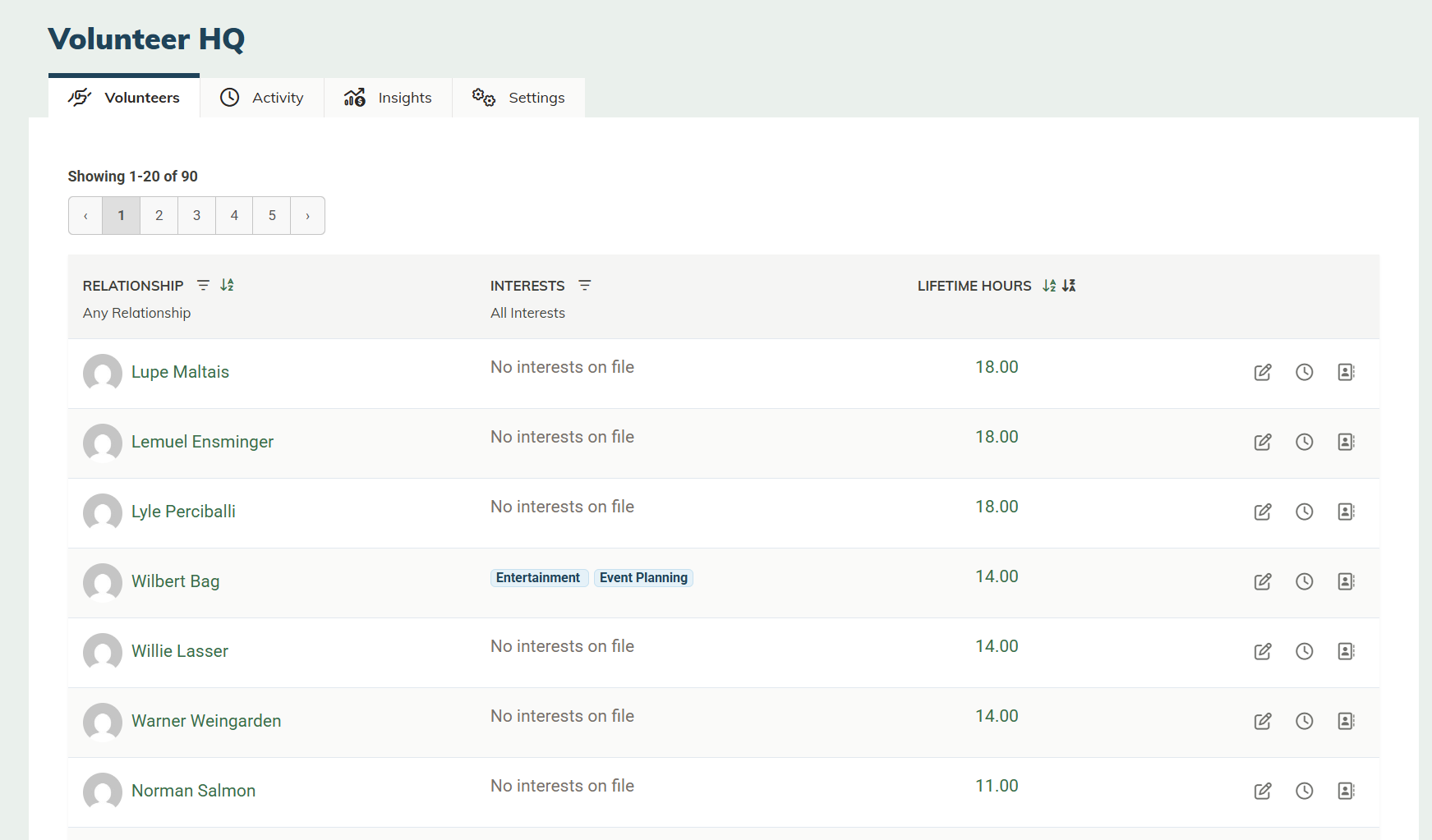Open Lemuel Ensminger's profile link
Image resolution: width=1432 pixels, height=840 pixels.
(x=202, y=441)
